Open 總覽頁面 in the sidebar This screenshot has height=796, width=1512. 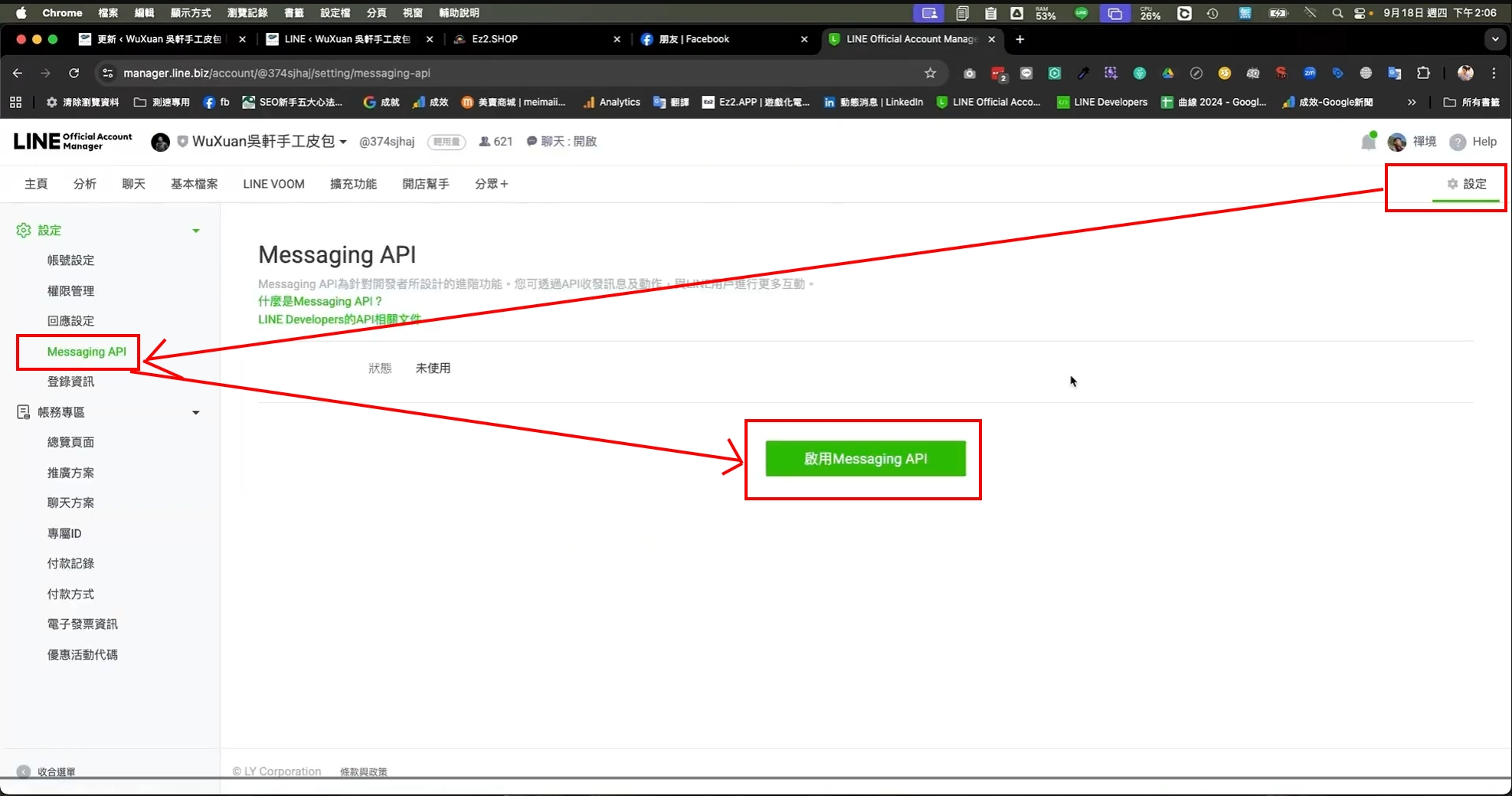click(x=70, y=442)
